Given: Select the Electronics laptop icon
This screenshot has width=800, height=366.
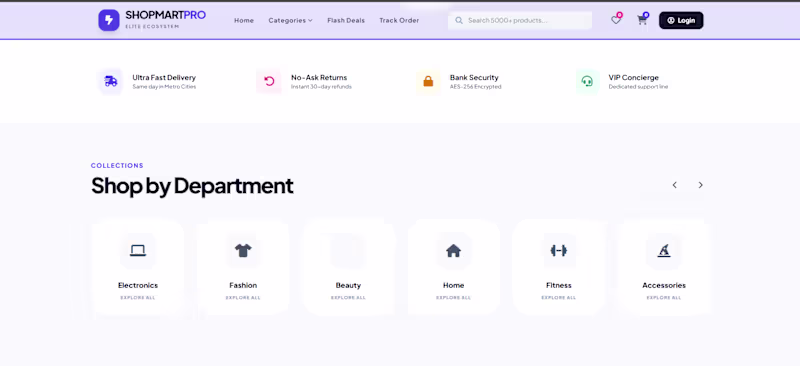Looking at the screenshot, I should 138,251.
